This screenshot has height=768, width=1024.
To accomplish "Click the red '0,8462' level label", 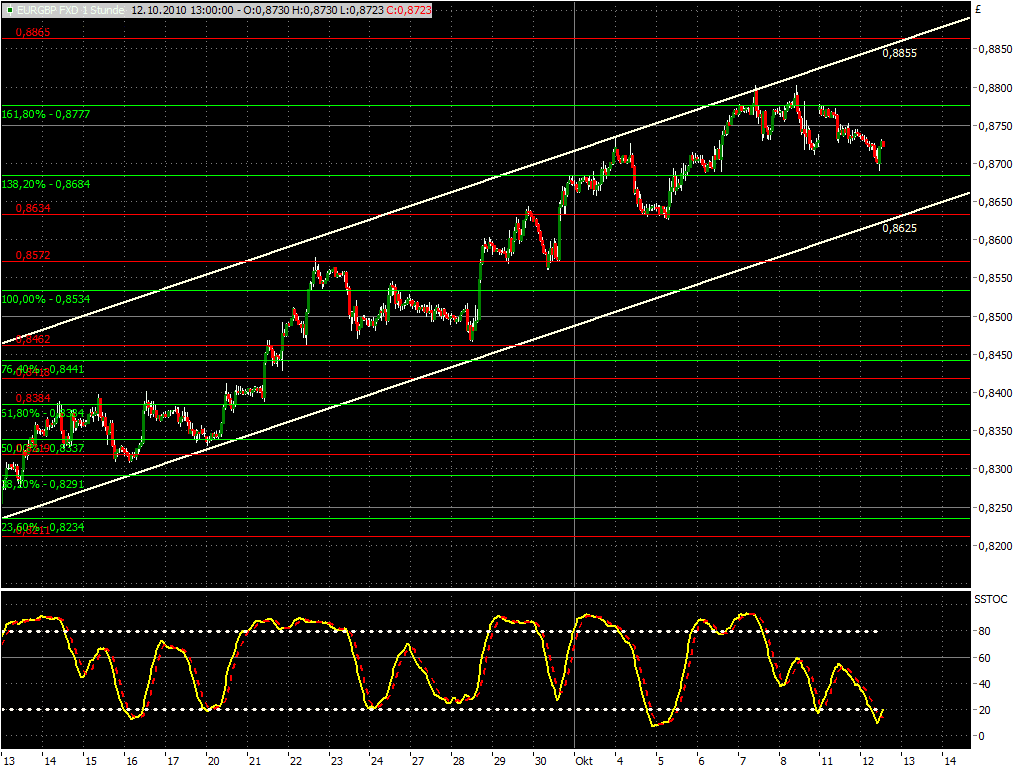I will (33, 339).
